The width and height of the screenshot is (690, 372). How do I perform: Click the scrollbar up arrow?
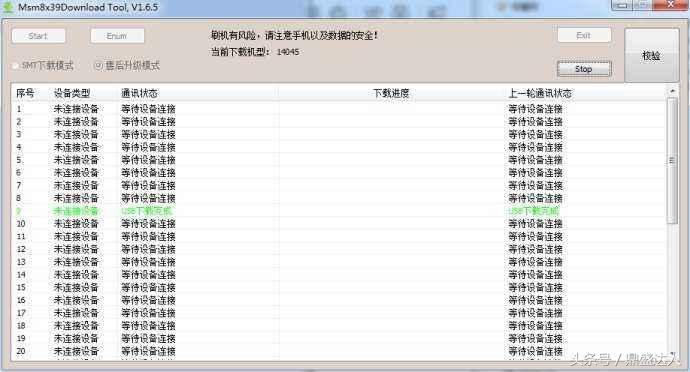point(672,91)
